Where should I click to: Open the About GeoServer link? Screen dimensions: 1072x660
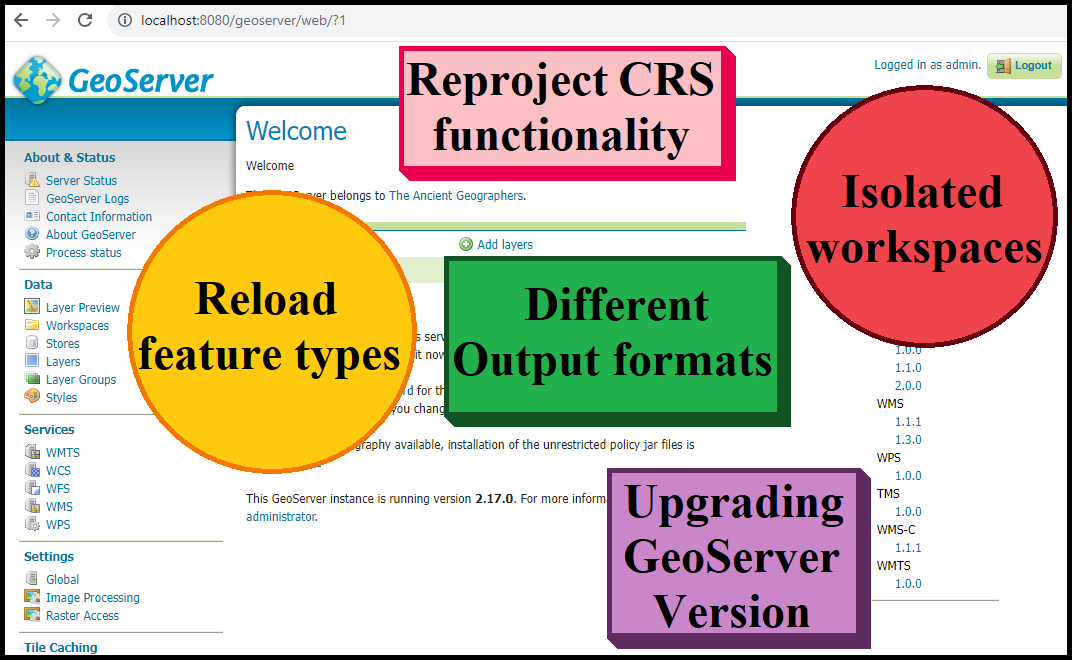pyautogui.click(x=91, y=235)
